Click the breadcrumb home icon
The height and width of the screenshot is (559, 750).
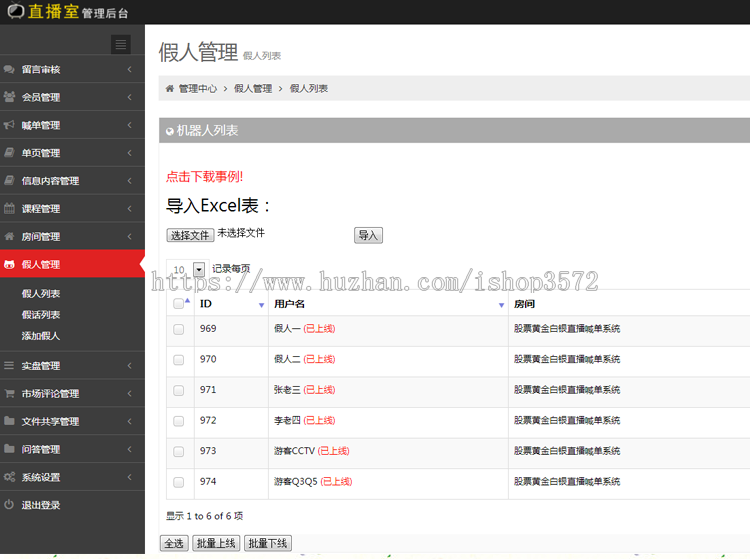tap(169, 88)
